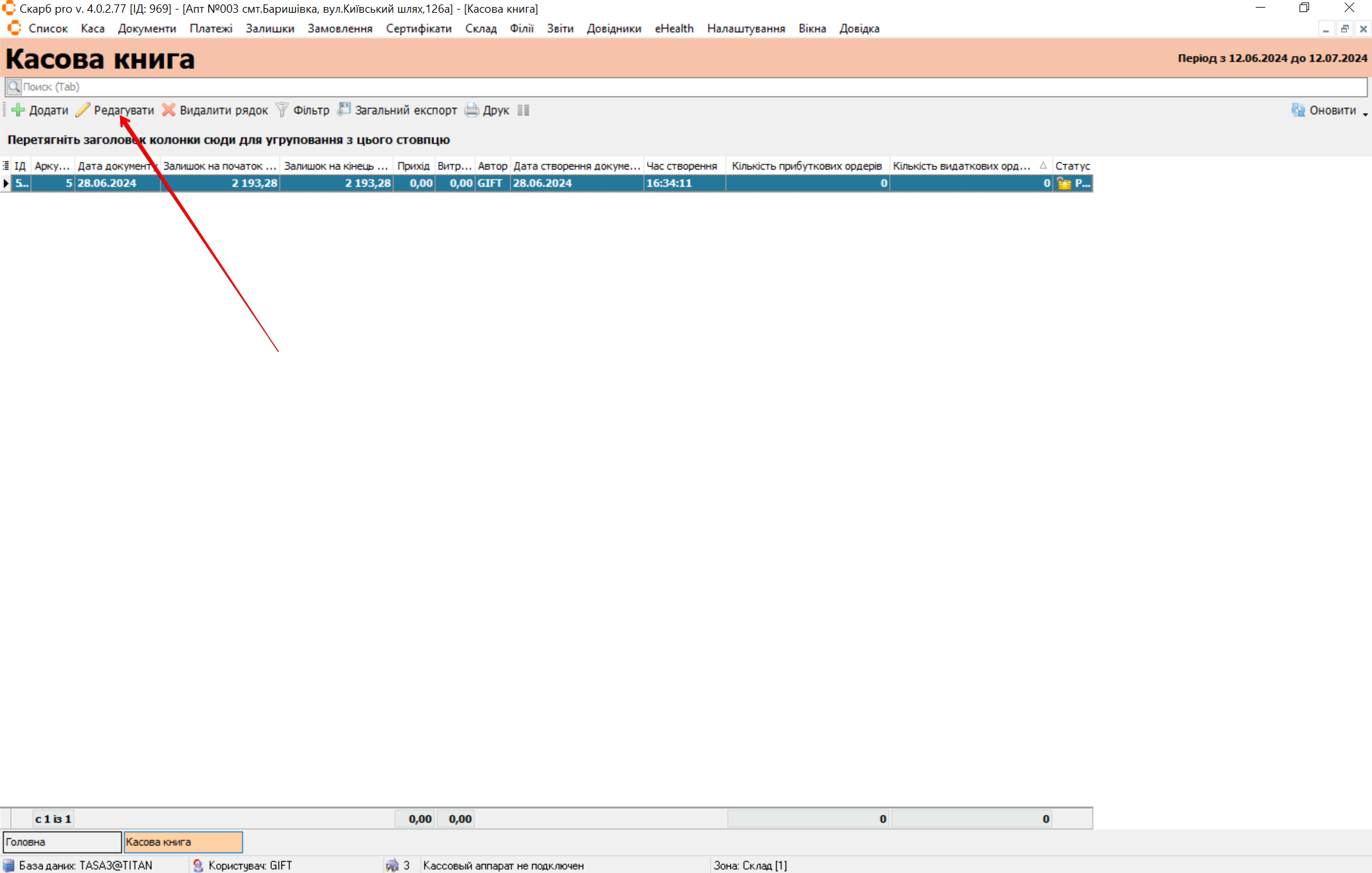Click the folder status icon in row
1372x873 pixels.
pyautogui.click(x=1064, y=184)
